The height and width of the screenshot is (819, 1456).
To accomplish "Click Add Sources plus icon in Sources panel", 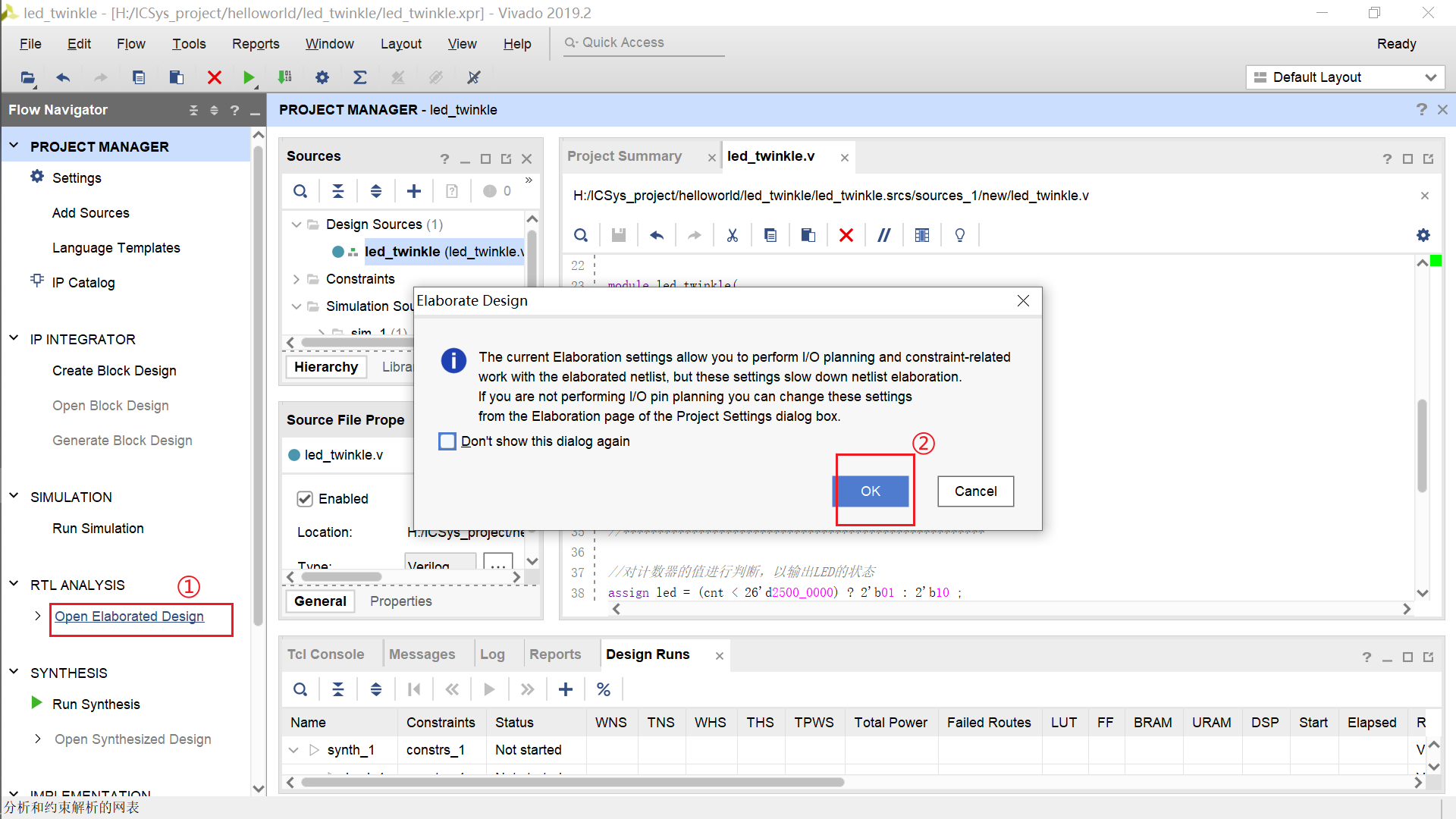I will click(413, 191).
